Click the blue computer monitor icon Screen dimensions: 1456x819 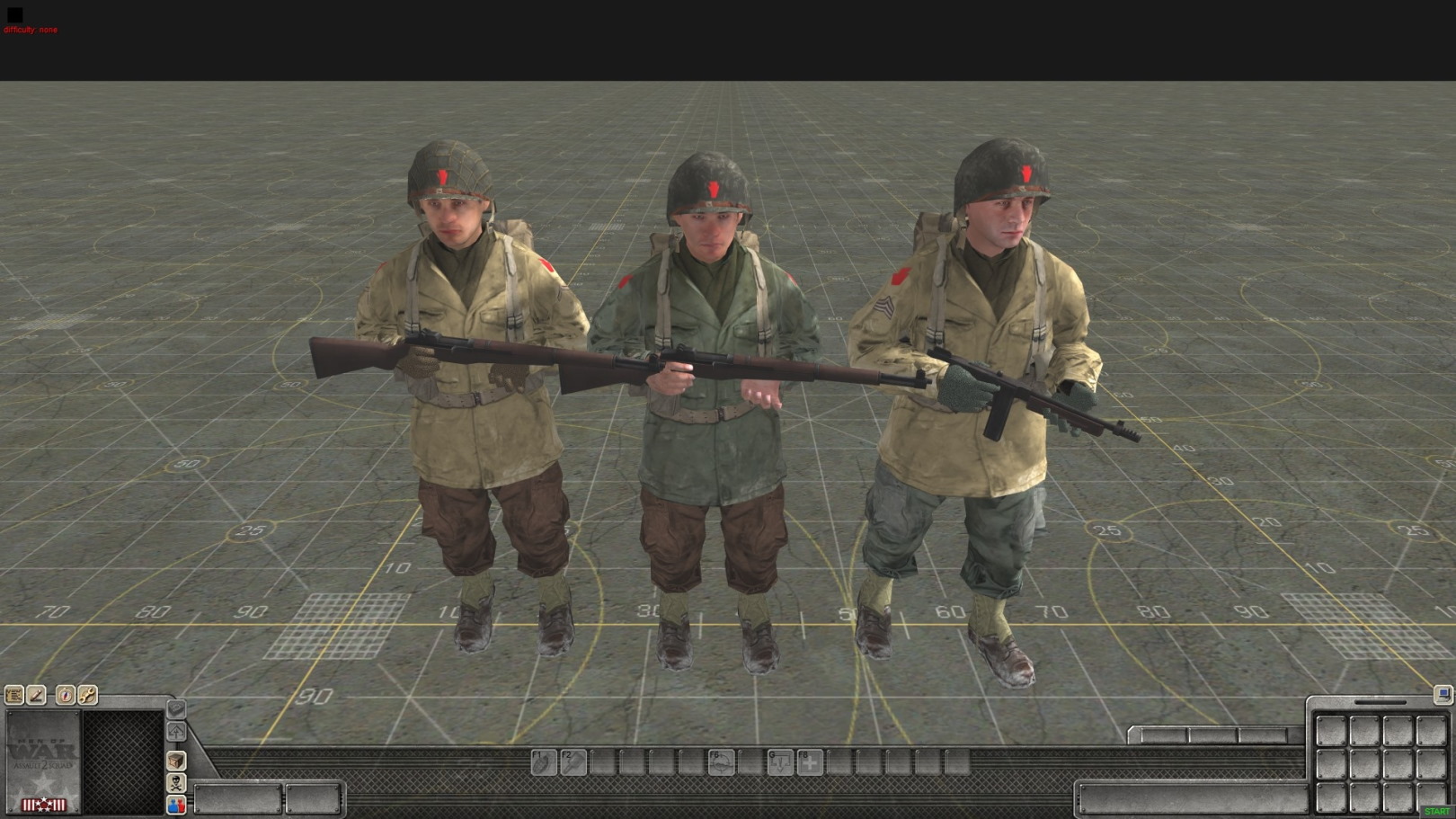pyautogui.click(x=1442, y=694)
